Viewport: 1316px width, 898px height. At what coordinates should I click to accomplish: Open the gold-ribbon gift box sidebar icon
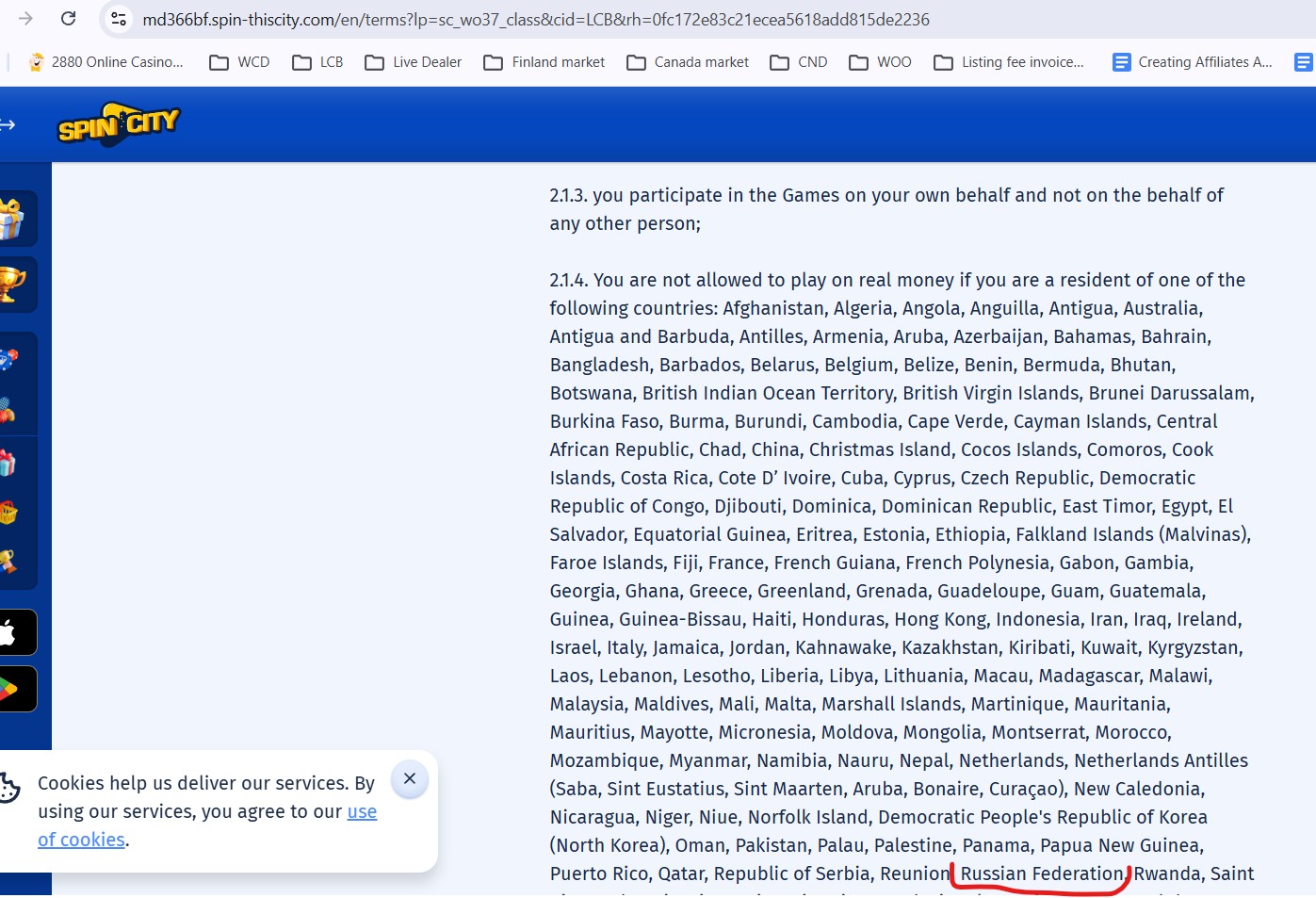(x=11, y=219)
